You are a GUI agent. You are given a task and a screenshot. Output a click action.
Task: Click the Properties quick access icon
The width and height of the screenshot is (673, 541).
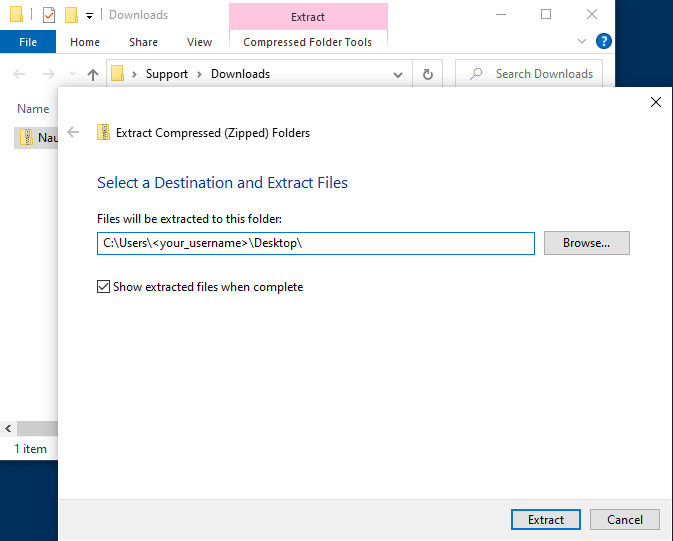coord(49,15)
